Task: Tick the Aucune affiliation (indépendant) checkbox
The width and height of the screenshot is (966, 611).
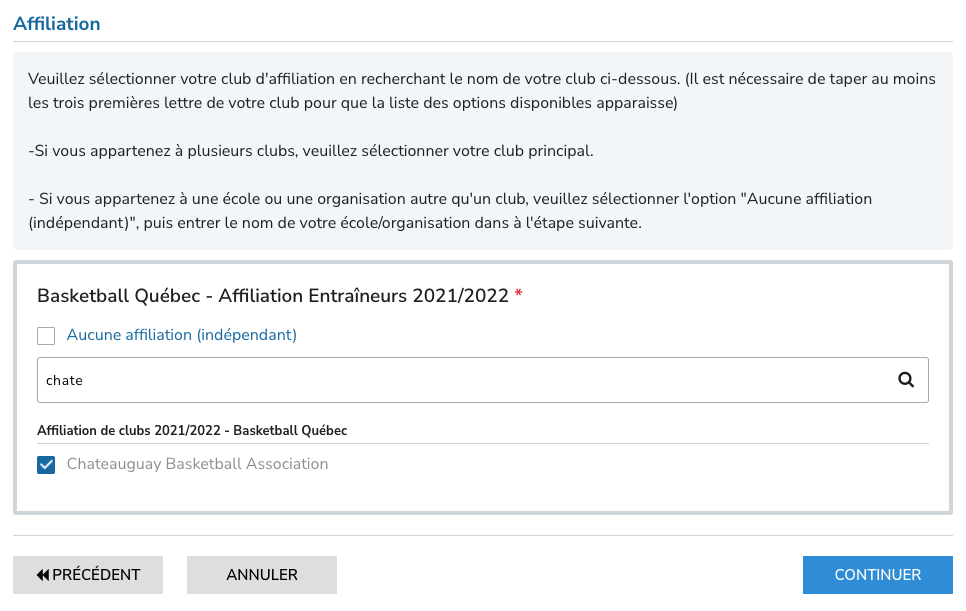Action: (x=46, y=336)
